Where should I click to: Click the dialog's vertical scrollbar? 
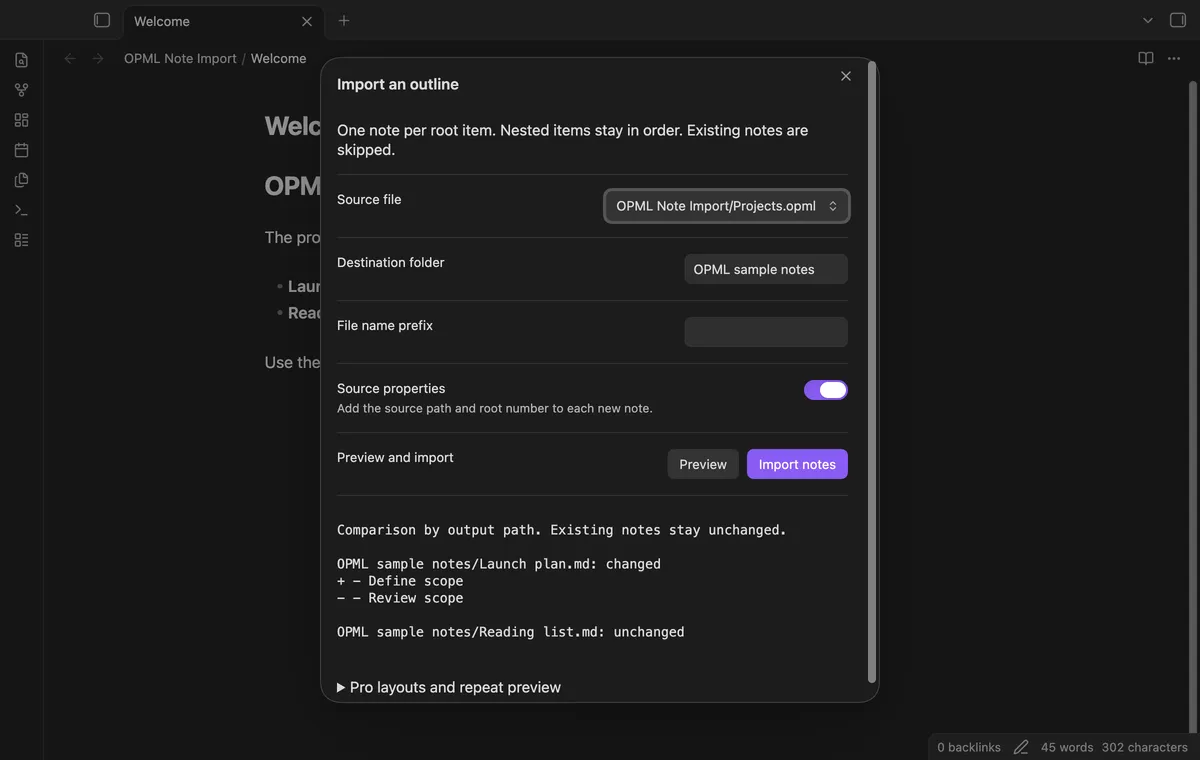click(872, 372)
